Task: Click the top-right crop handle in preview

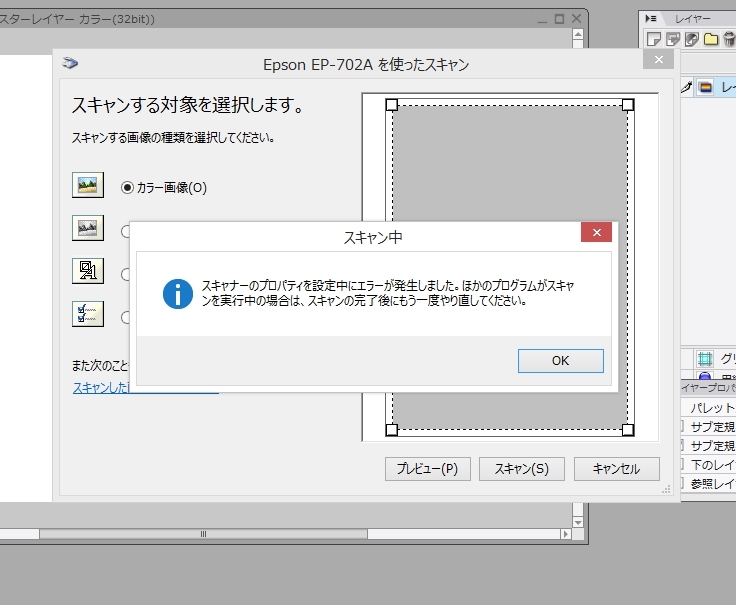Action: (x=628, y=105)
